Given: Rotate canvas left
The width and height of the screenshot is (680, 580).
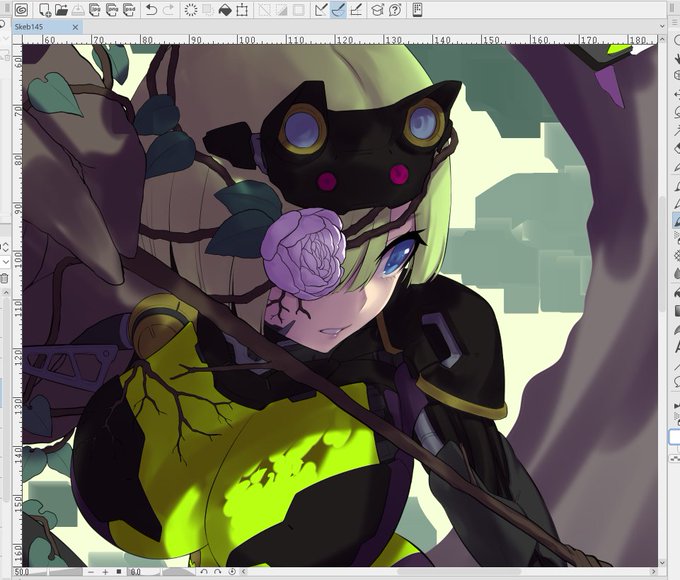Looking at the screenshot, I should click(204, 572).
